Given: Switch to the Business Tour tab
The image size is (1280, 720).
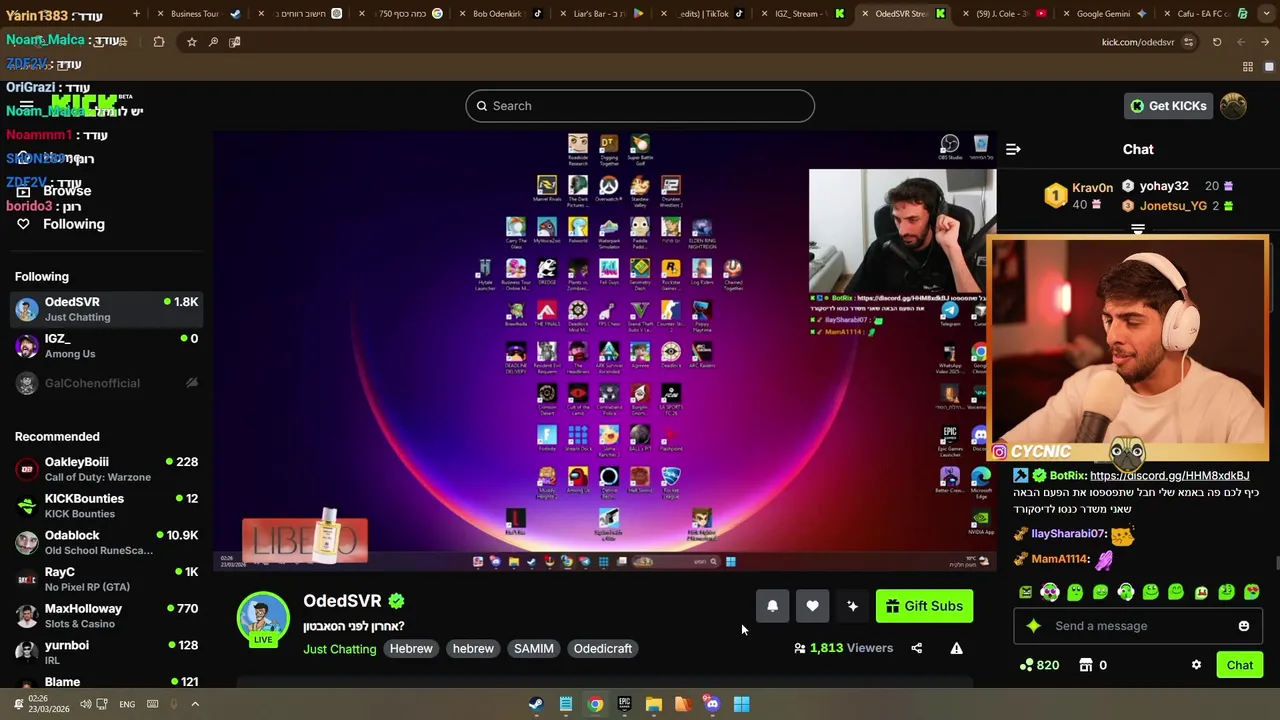Looking at the screenshot, I should tap(200, 14).
